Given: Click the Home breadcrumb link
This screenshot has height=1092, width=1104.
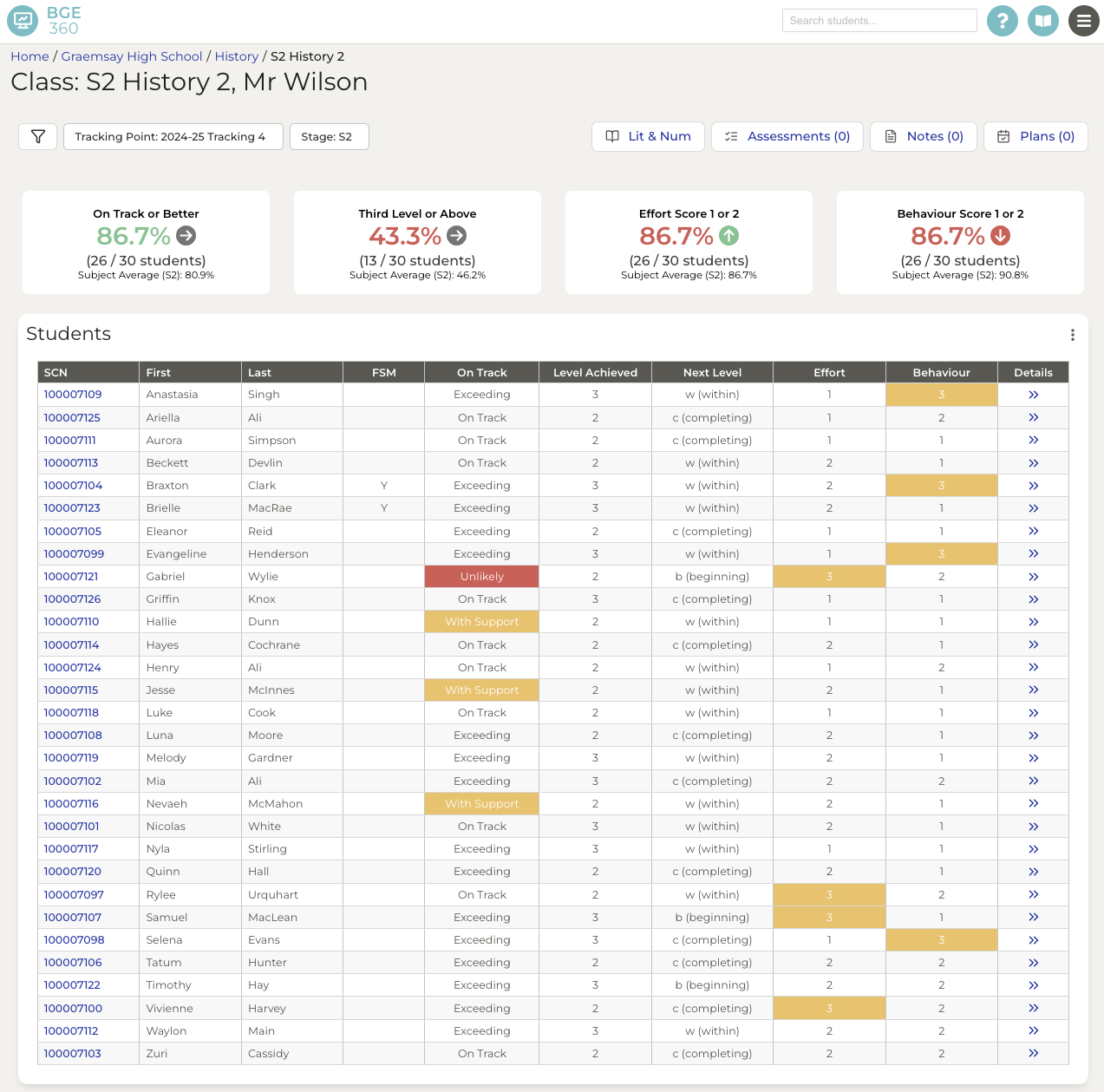Looking at the screenshot, I should click(29, 56).
